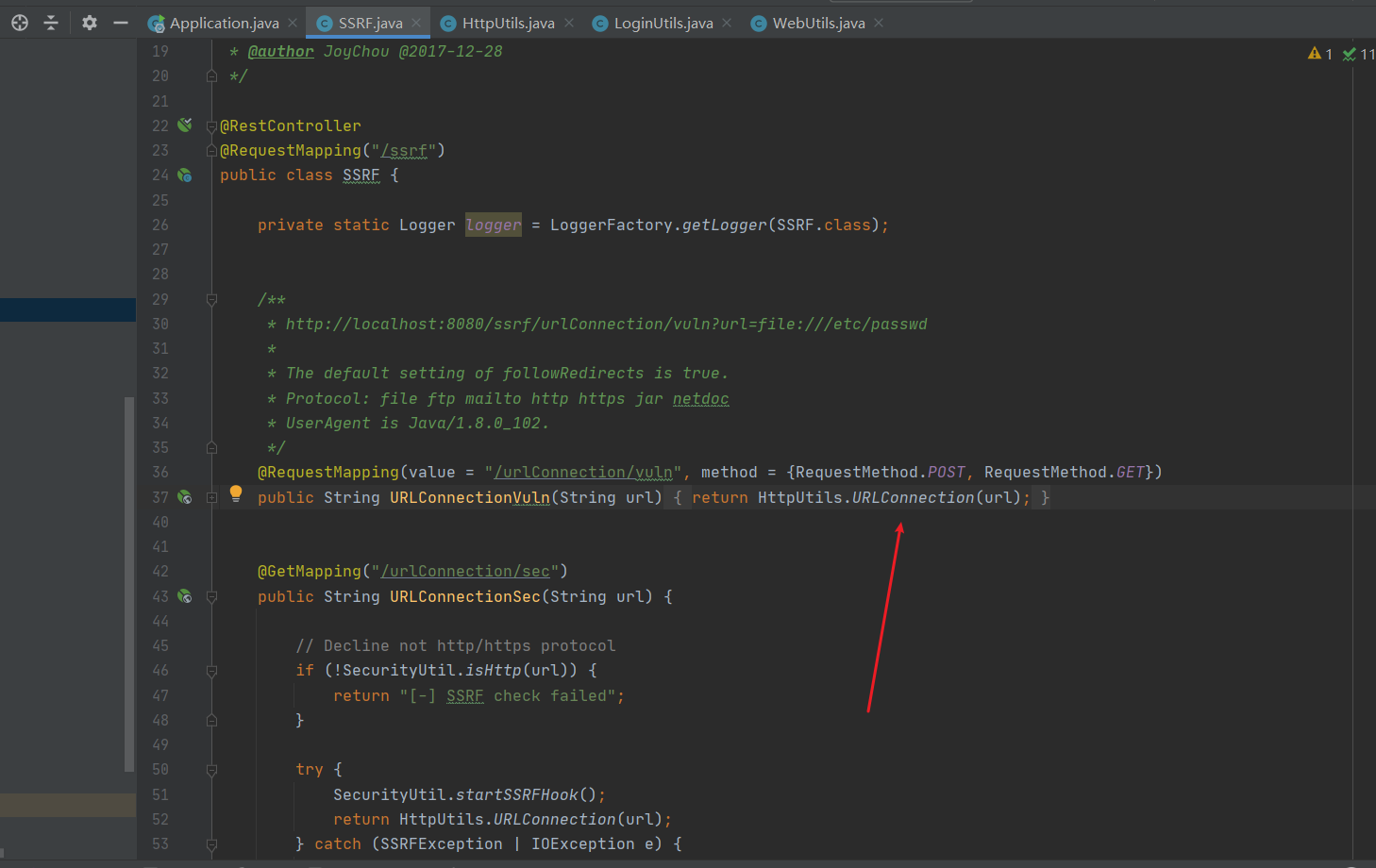Click the collapse all icon in project toolbar
Screen dimensions: 1376x868
coord(51,23)
